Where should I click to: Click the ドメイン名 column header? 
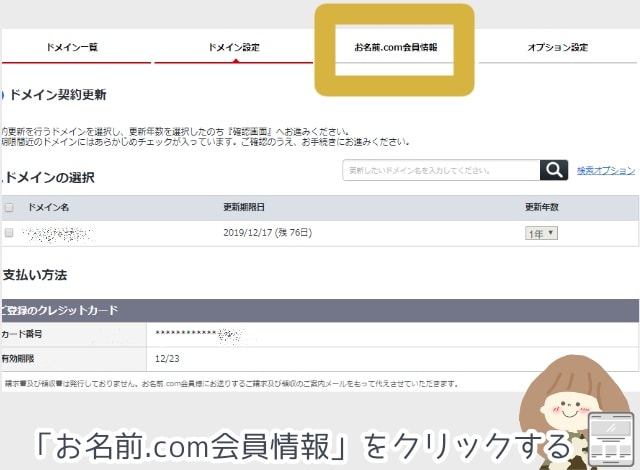pyautogui.click(x=48, y=207)
